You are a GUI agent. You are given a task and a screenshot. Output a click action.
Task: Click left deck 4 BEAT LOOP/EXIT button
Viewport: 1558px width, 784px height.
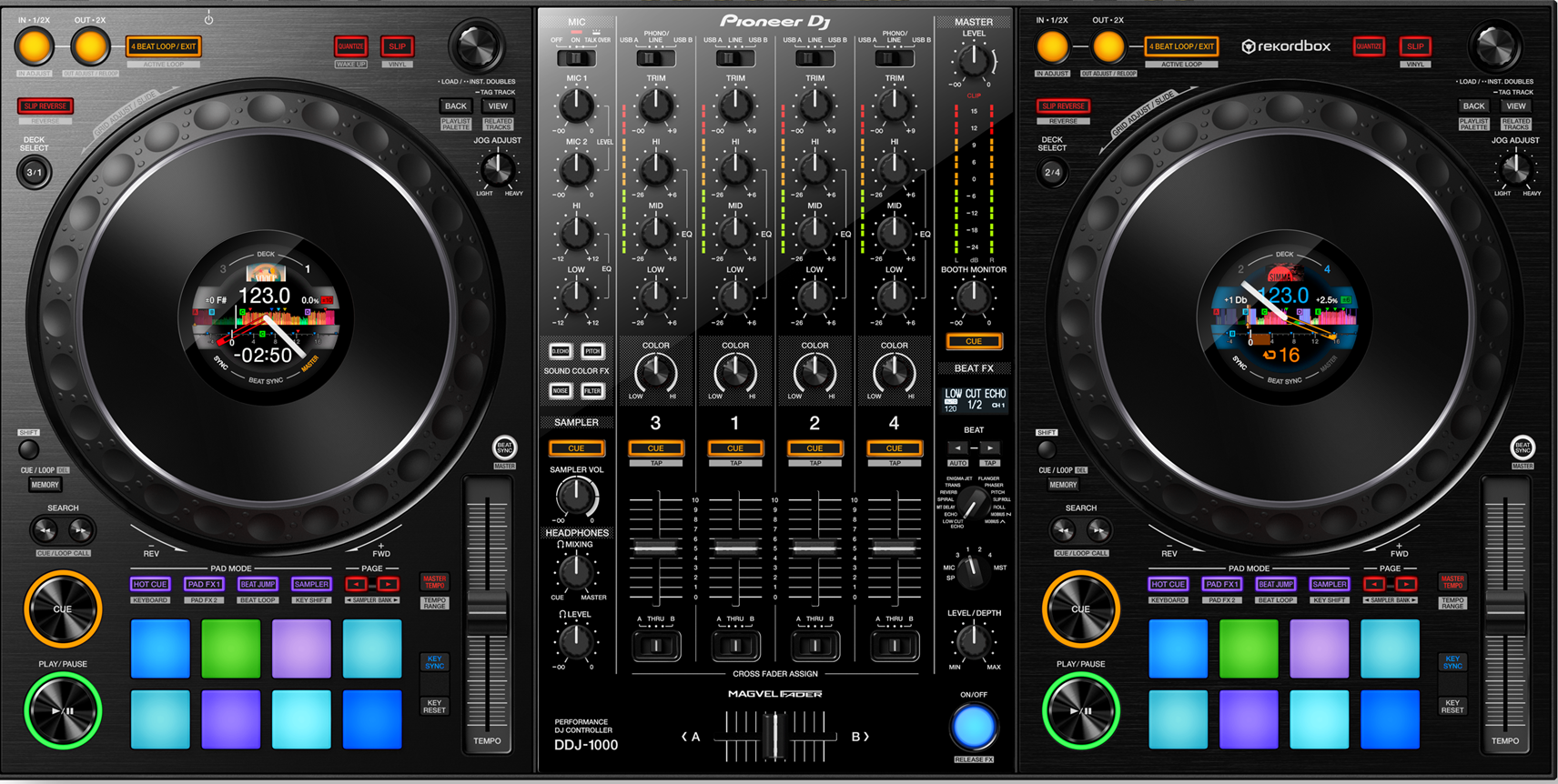[x=163, y=46]
